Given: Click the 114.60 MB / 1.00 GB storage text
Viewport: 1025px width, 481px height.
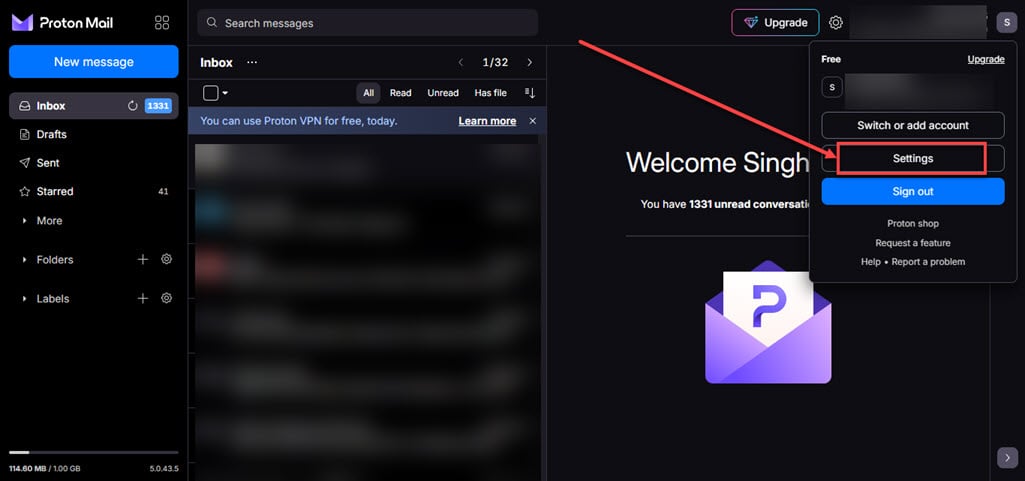Looking at the screenshot, I should (44, 469).
